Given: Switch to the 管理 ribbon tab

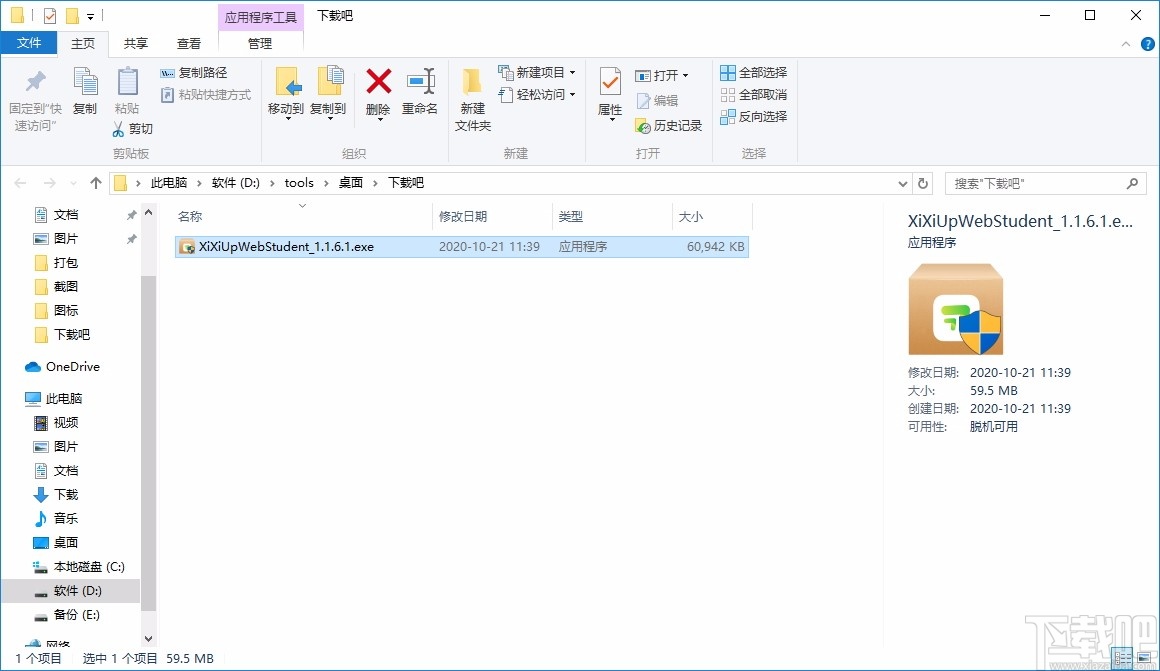Looking at the screenshot, I should click(260, 44).
